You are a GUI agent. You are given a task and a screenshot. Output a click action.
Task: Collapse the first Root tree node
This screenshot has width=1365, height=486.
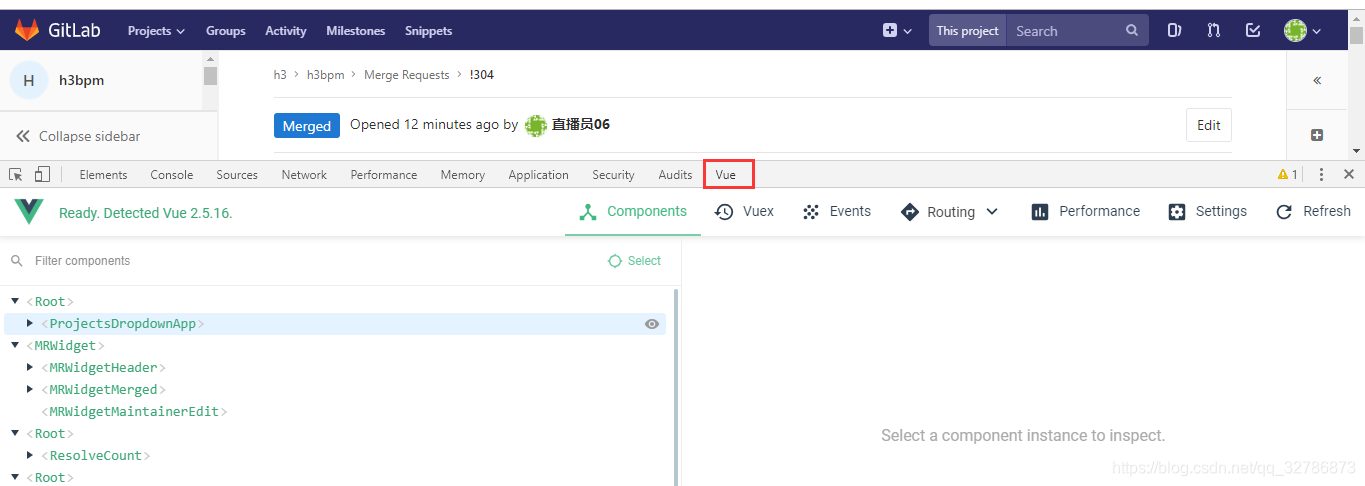[x=15, y=301]
